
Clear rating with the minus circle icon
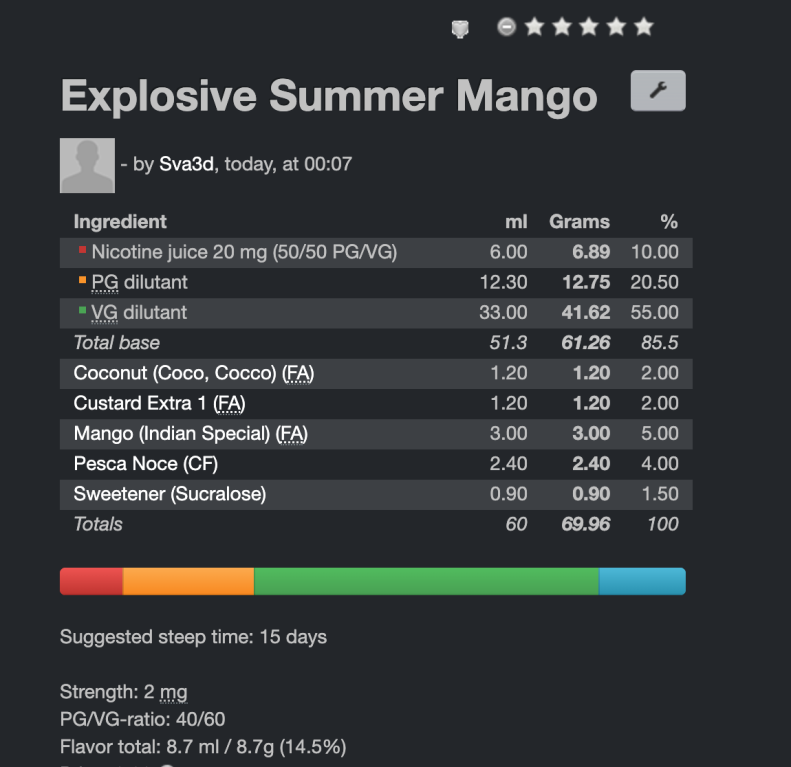click(506, 27)
